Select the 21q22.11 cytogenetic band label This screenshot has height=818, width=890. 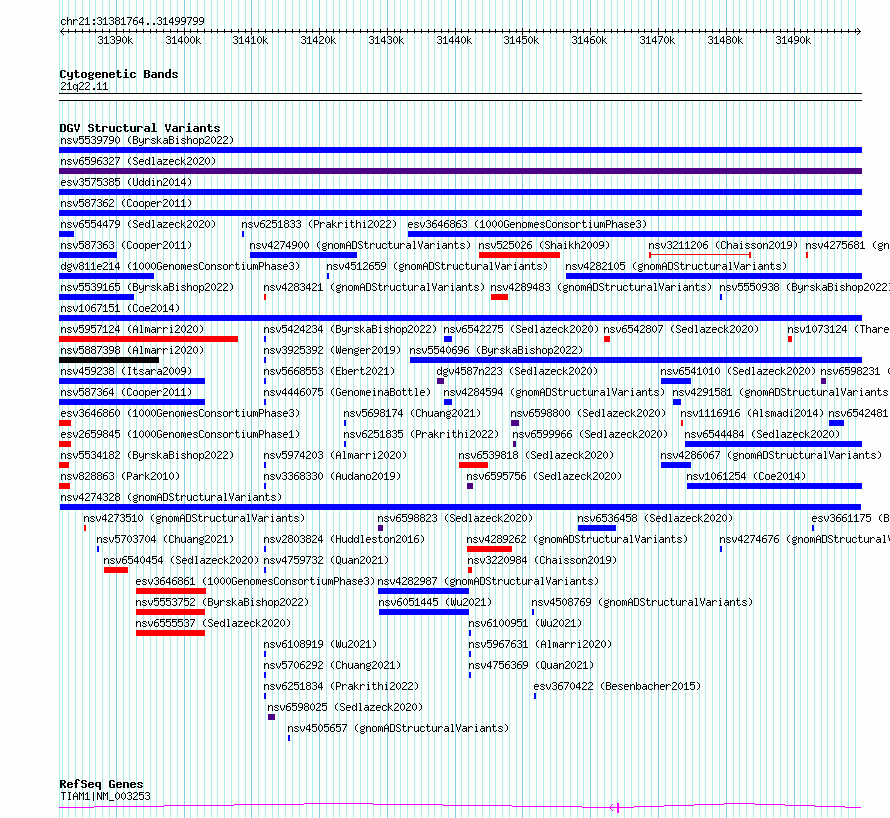click(84, 86)
